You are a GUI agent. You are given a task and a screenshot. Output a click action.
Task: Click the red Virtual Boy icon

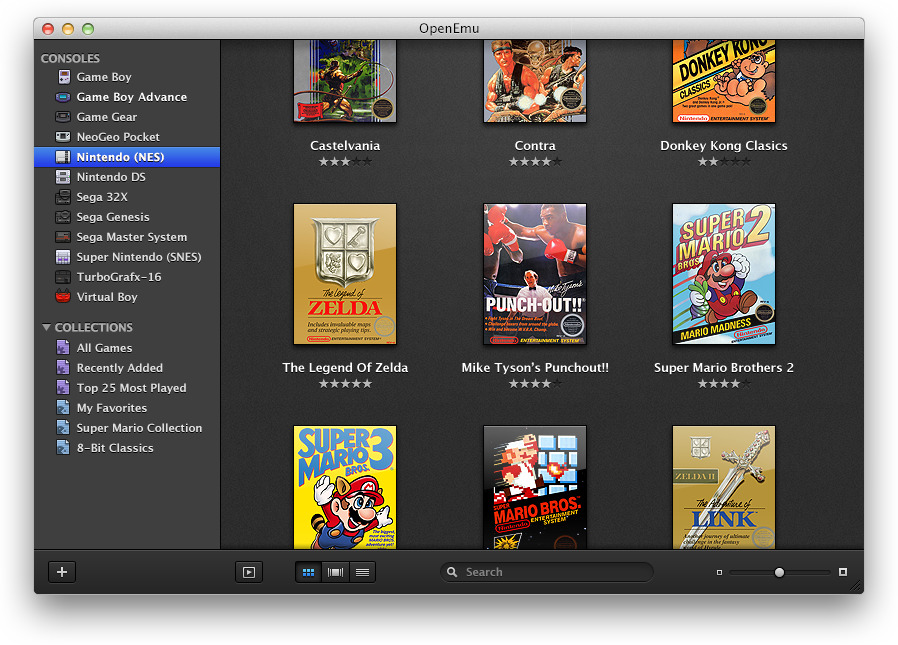click(63, 297)
